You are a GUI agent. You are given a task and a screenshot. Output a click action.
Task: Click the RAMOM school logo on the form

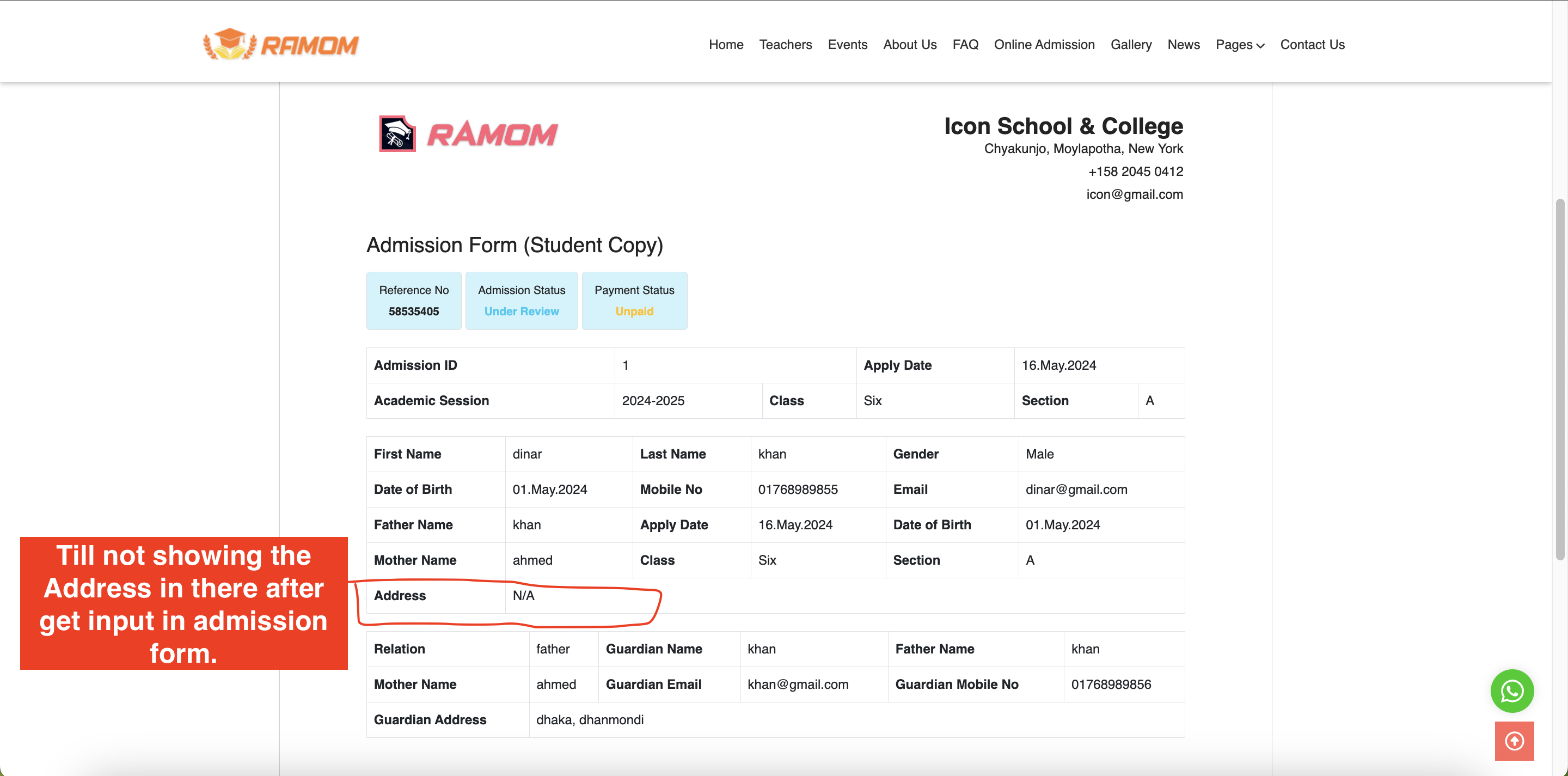click(468, 133)
